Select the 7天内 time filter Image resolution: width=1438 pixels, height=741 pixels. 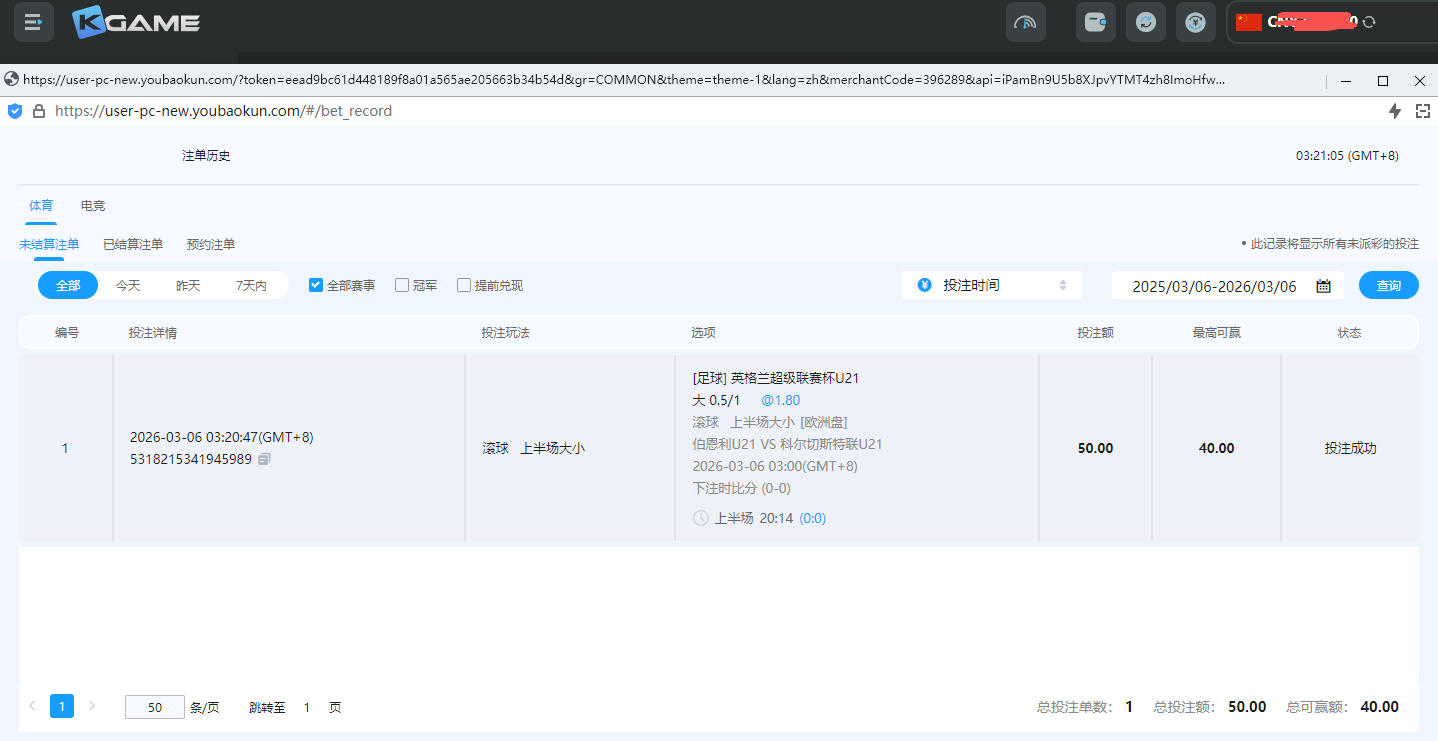tap(251, 285)
